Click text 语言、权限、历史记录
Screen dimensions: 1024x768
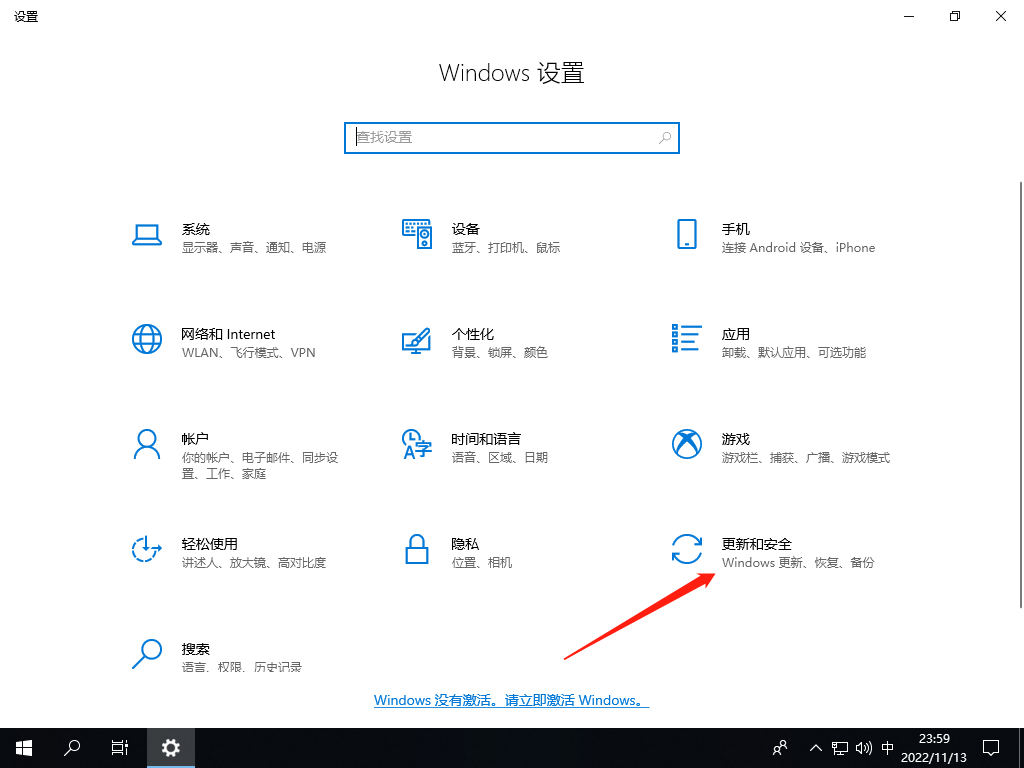pos(242,667)
